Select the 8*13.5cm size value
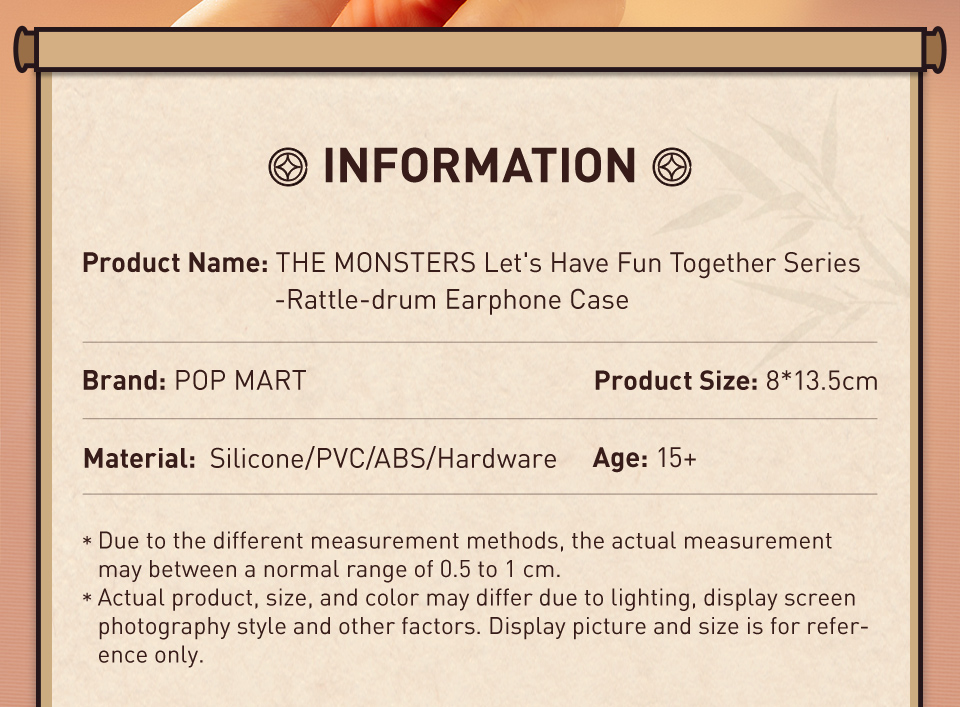 [x=821, y=381]
